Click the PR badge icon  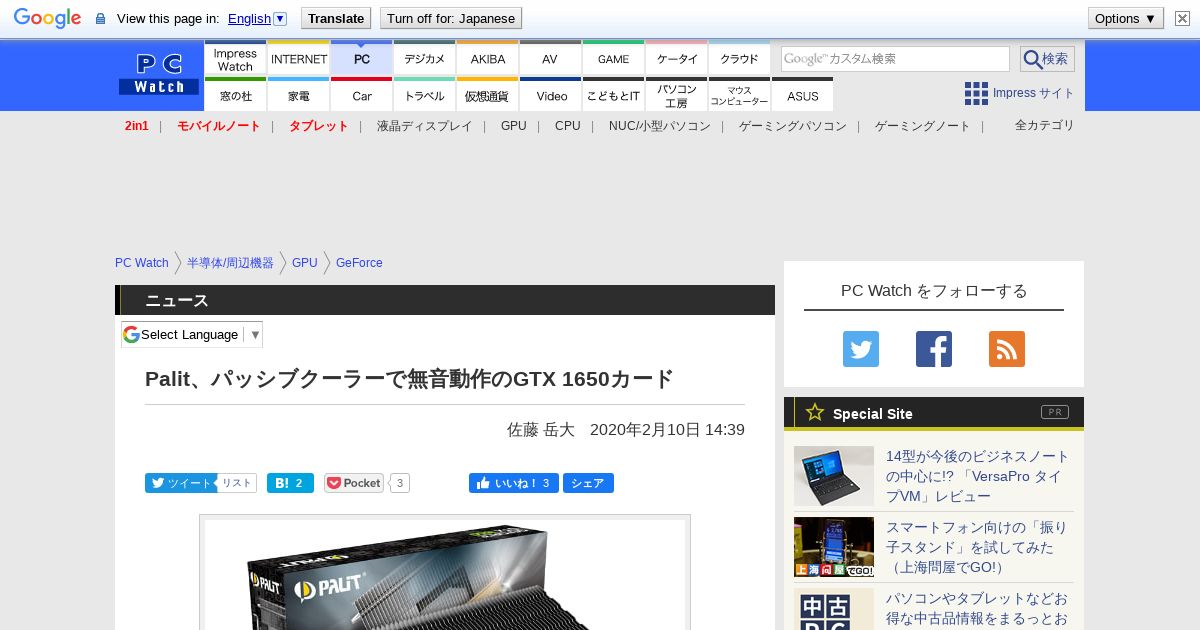point(1055,412)
